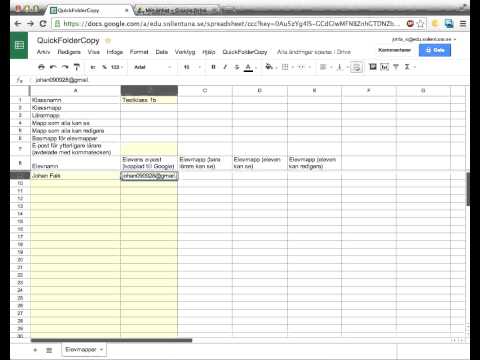Add a new sheet with plus
480x360 pixels.
(35, 350)
